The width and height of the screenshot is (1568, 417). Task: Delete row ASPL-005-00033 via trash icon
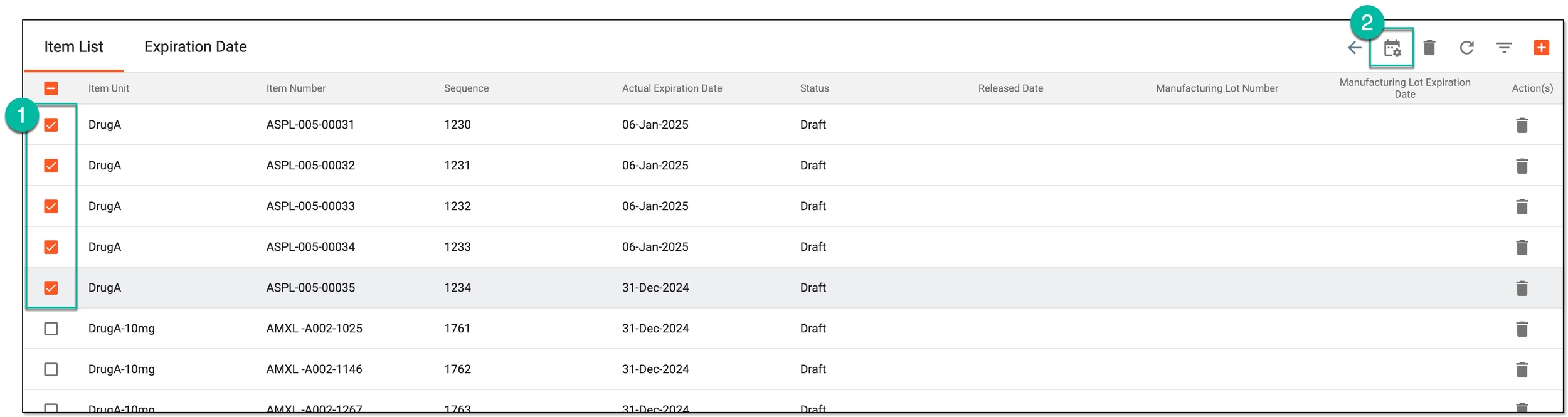1522,206
